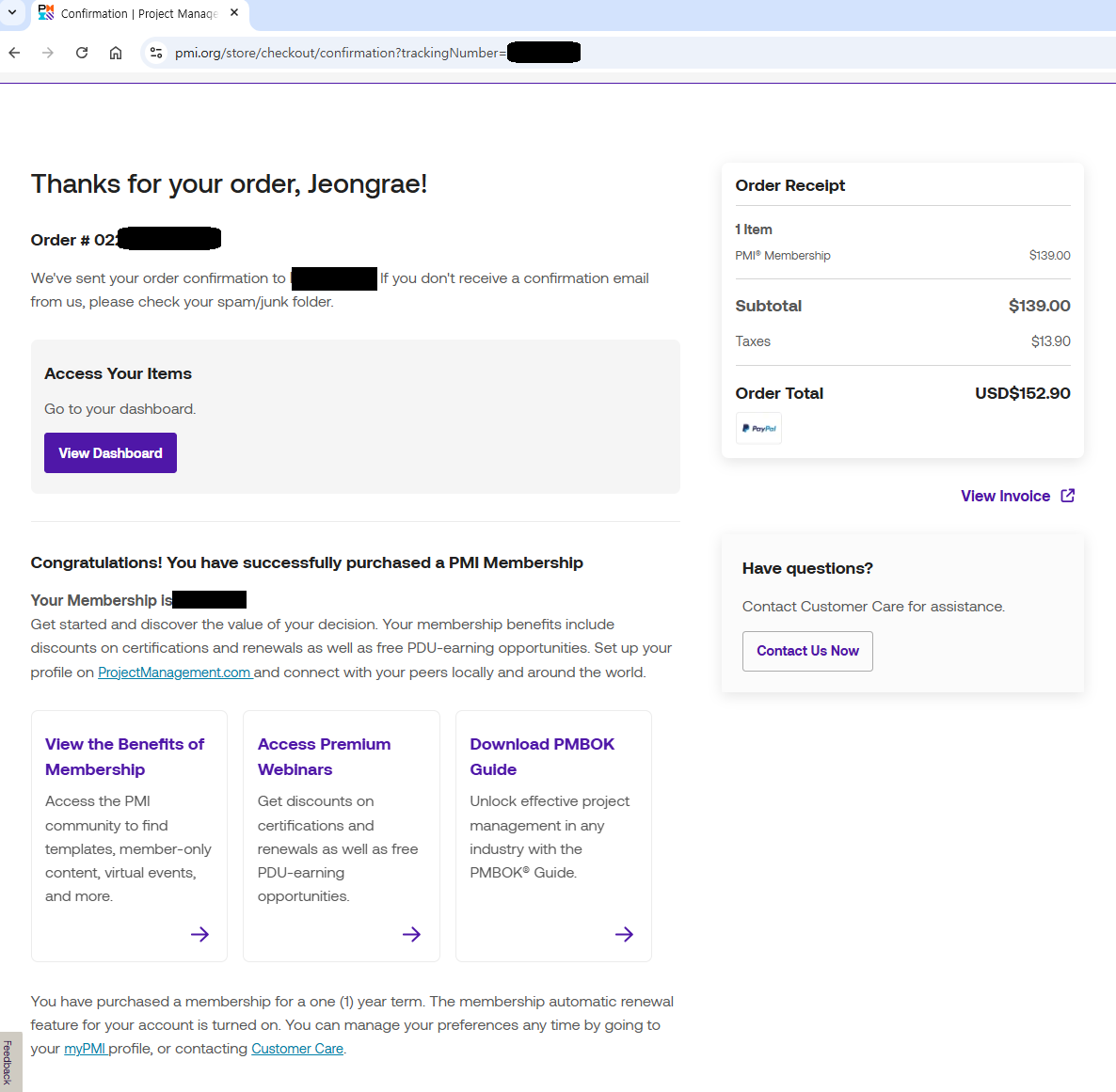Click 'Contact Customer Care for assistance.' text

pos(873,607)
